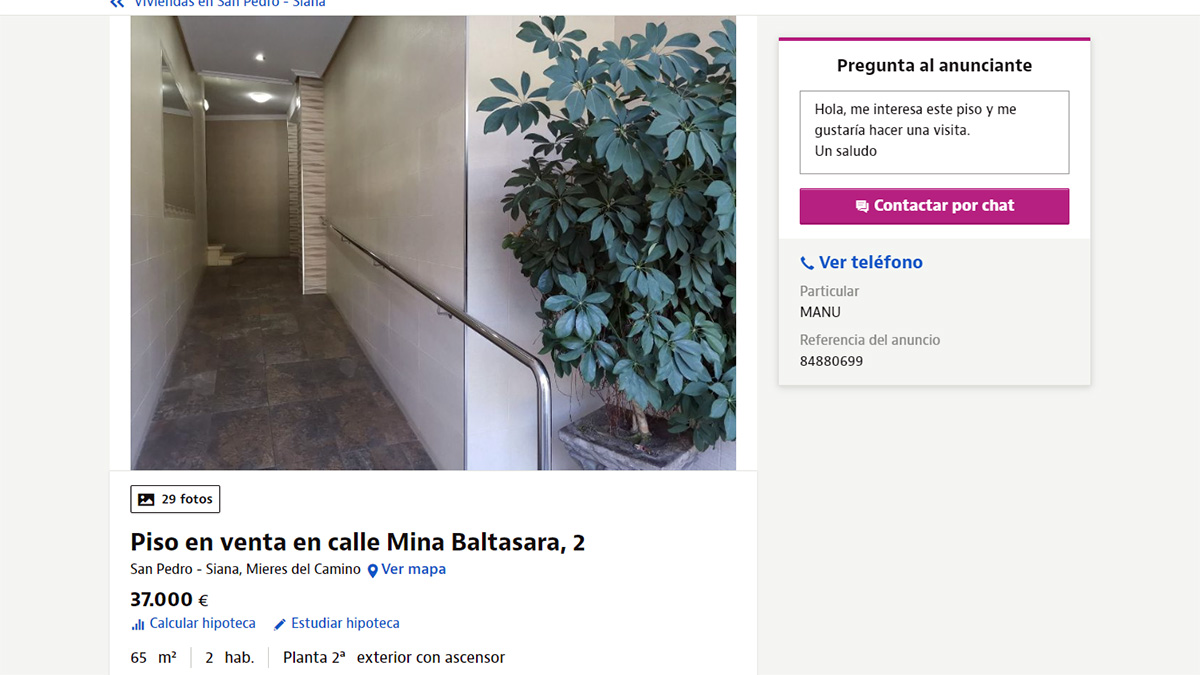This screenshot has width=1200, height=675.
Task: Contact the advertiser via Contactar por chat
Action: pyautogui.click(x=934, y=206)
